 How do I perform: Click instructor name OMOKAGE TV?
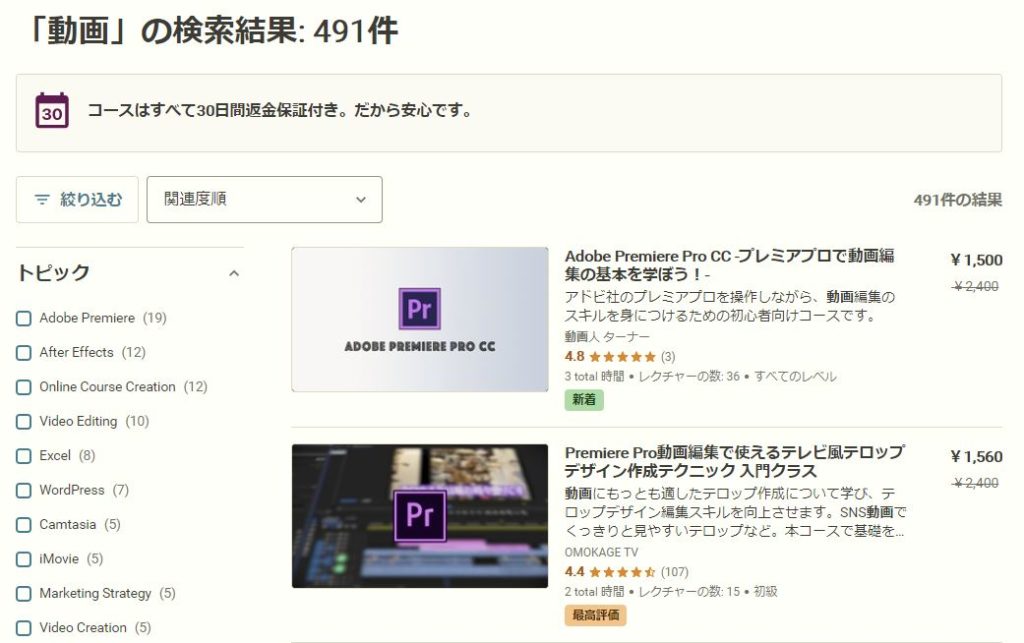[601, 552]
